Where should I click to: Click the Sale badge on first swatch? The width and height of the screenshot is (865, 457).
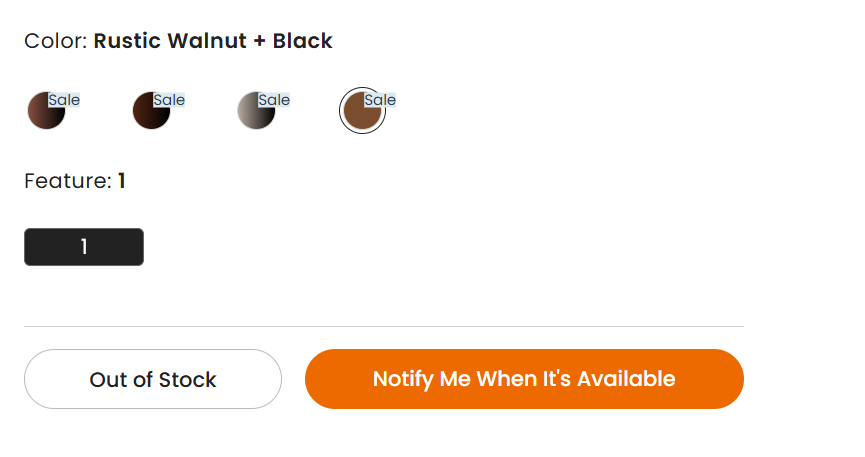coord(64,100)
